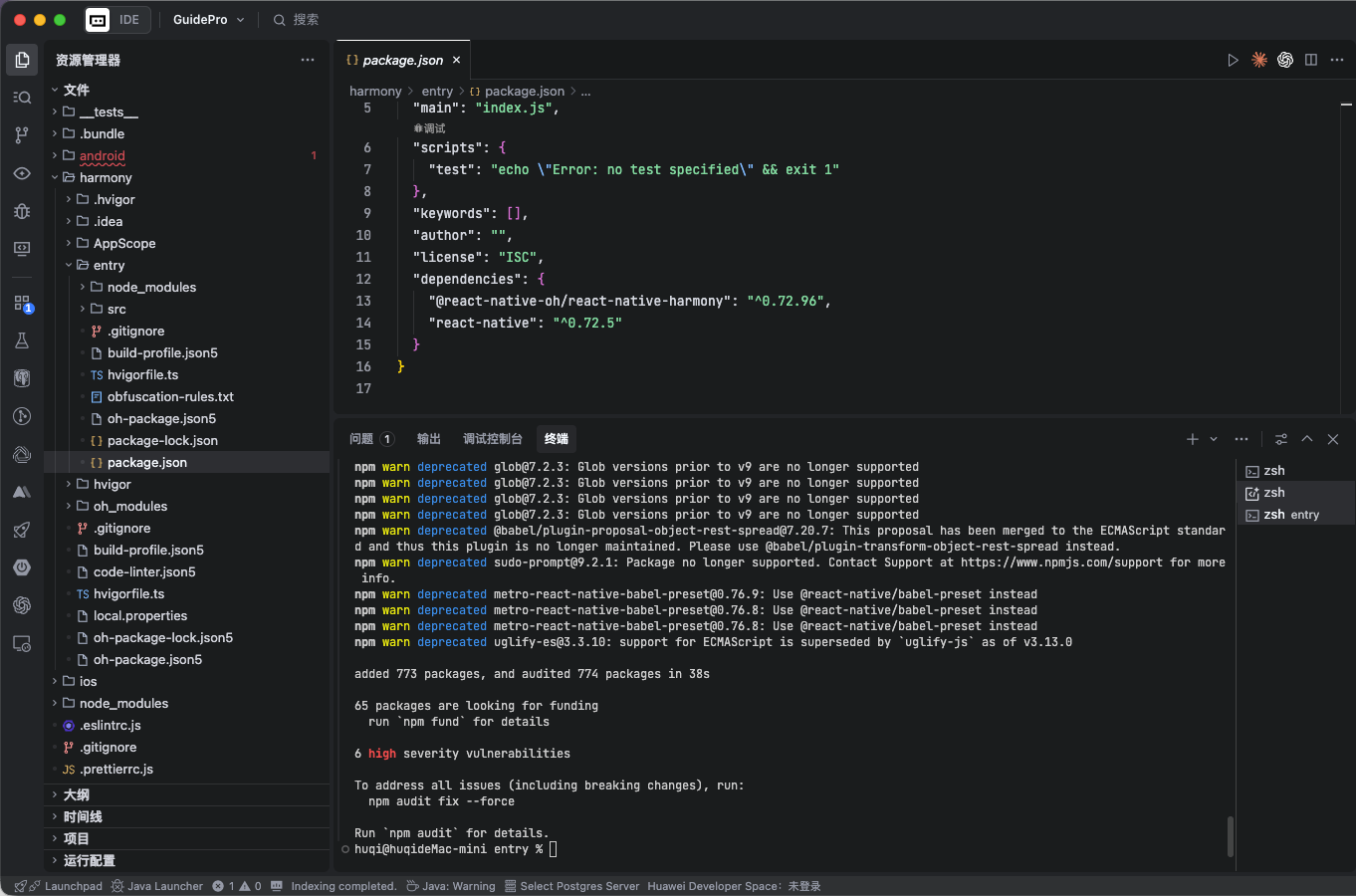Click Huawei Developer Space status item
1356x896 pixels.
pyautogui.click(x=734, y=886)
